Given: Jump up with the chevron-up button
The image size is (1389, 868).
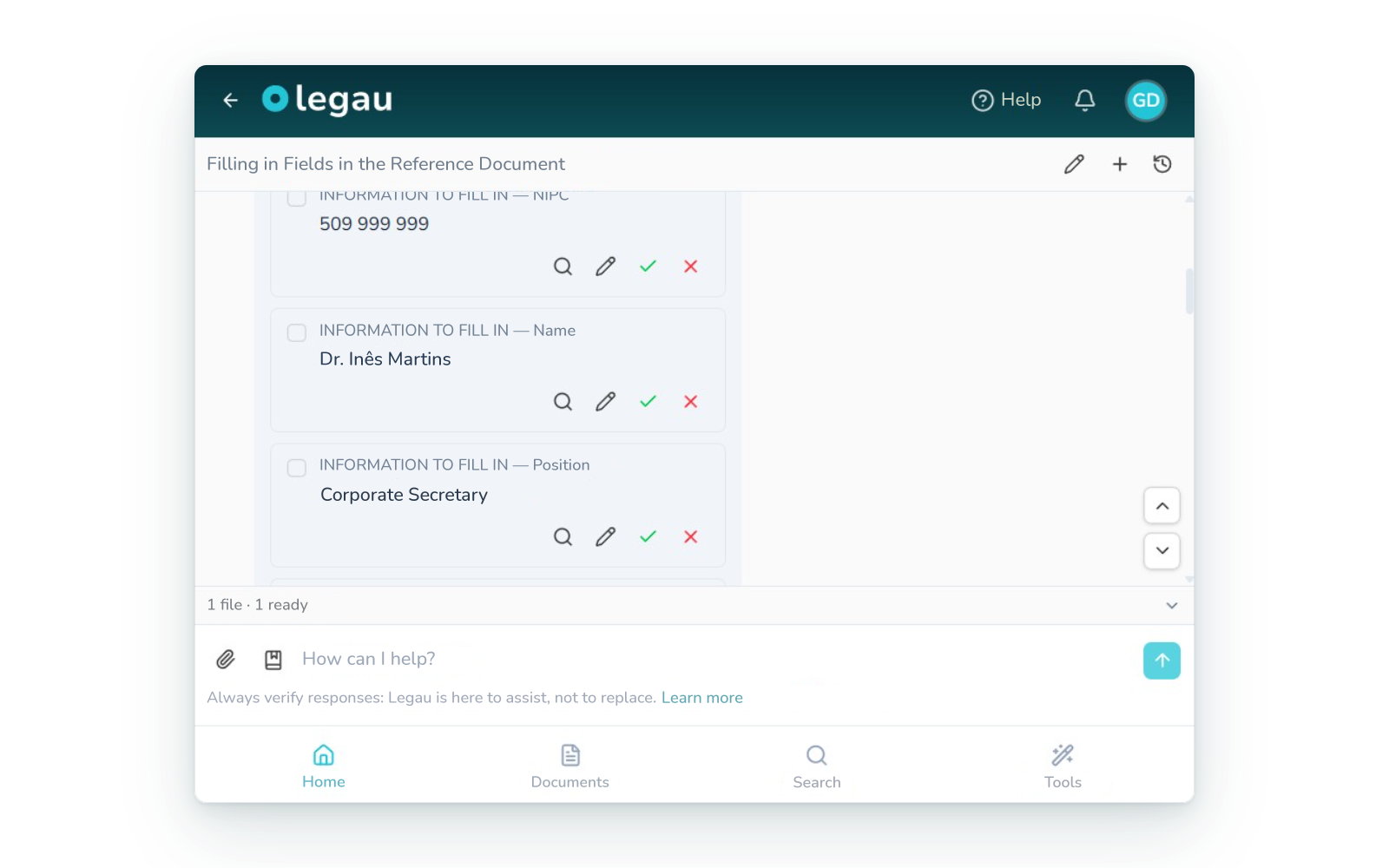Looking at the screenshot, I should [x=1162, y=506].
